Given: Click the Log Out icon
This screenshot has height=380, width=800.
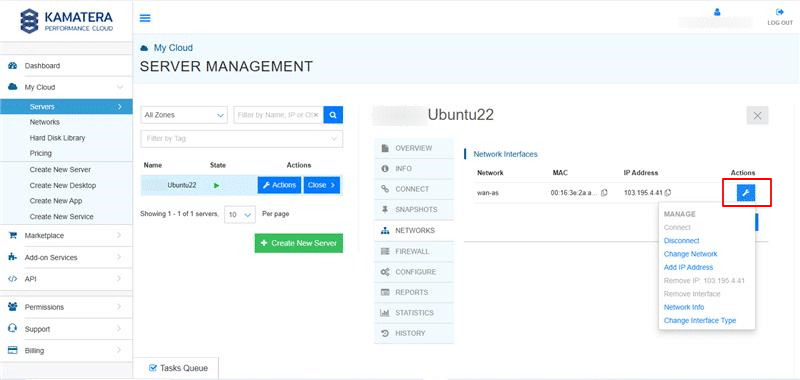Looking at the screenshot, I should tap(780, 12).
